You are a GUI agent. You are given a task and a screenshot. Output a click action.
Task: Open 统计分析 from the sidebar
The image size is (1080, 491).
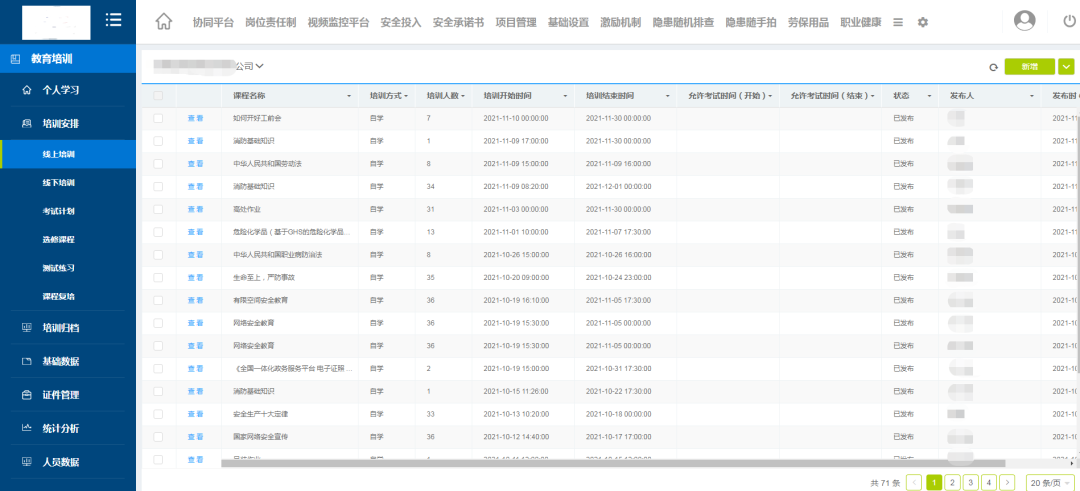pos(60,428)
